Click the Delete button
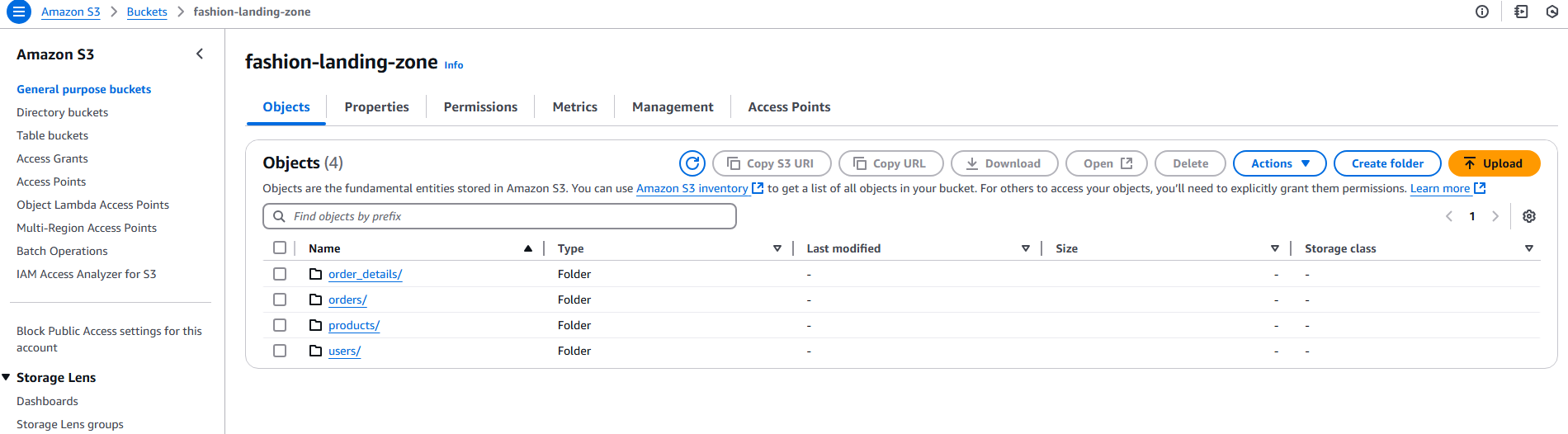Screen dimensions: 1568x434 click(1190, 163)
